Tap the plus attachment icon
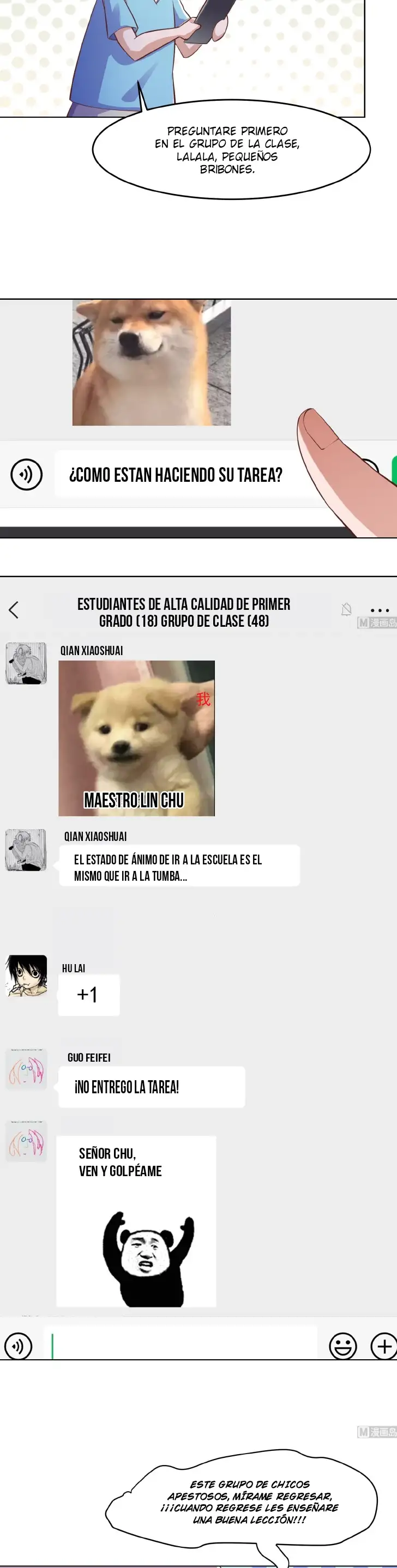Image resolution: width=397 pixels, height=1568 pixels. 383,1346
